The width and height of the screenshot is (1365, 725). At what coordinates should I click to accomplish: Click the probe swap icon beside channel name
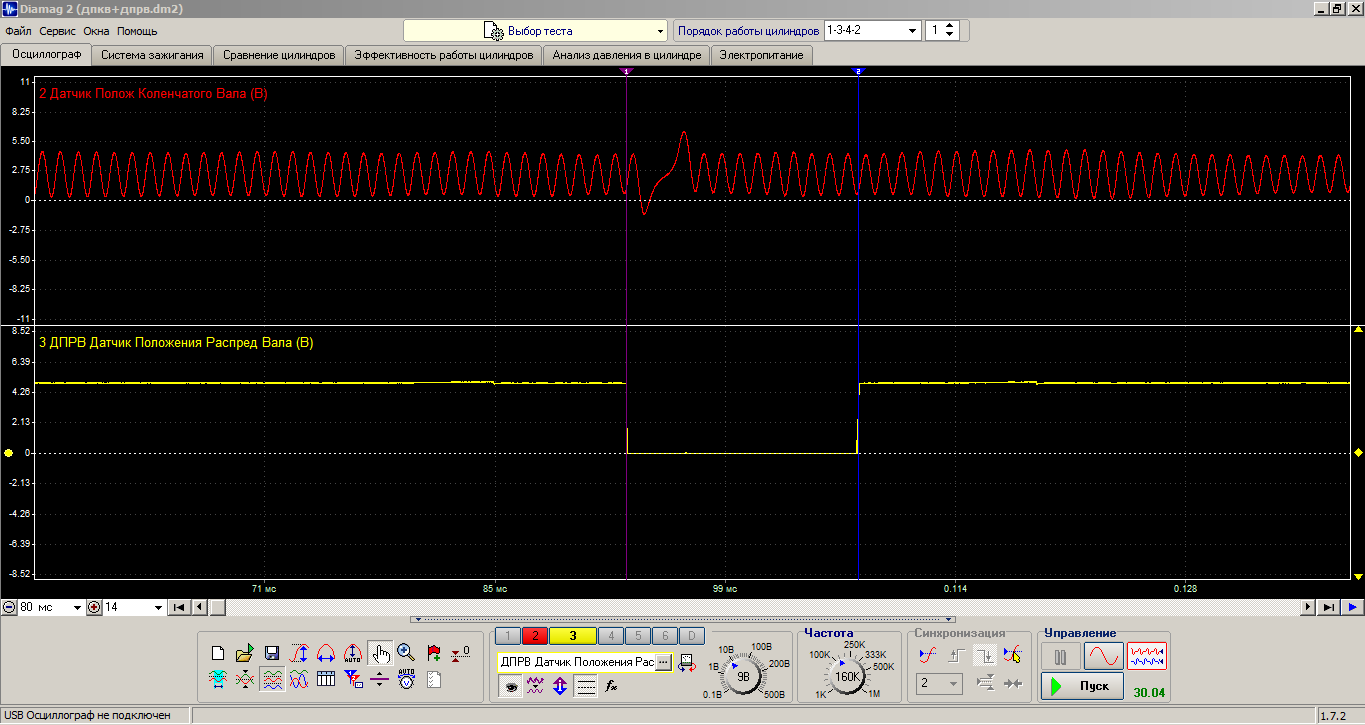687,662
